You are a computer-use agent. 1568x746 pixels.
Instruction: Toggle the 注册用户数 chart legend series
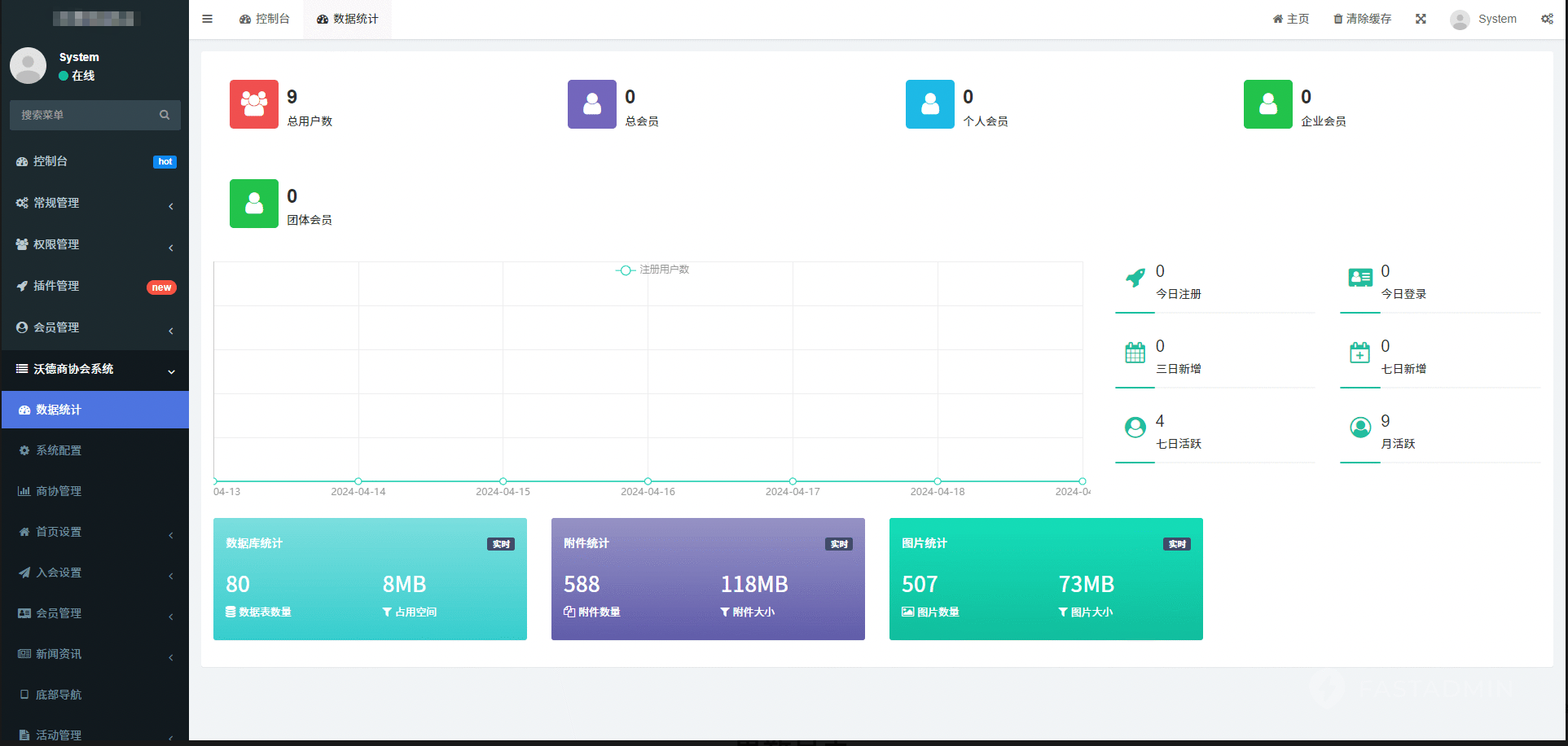tap(652, 270)
